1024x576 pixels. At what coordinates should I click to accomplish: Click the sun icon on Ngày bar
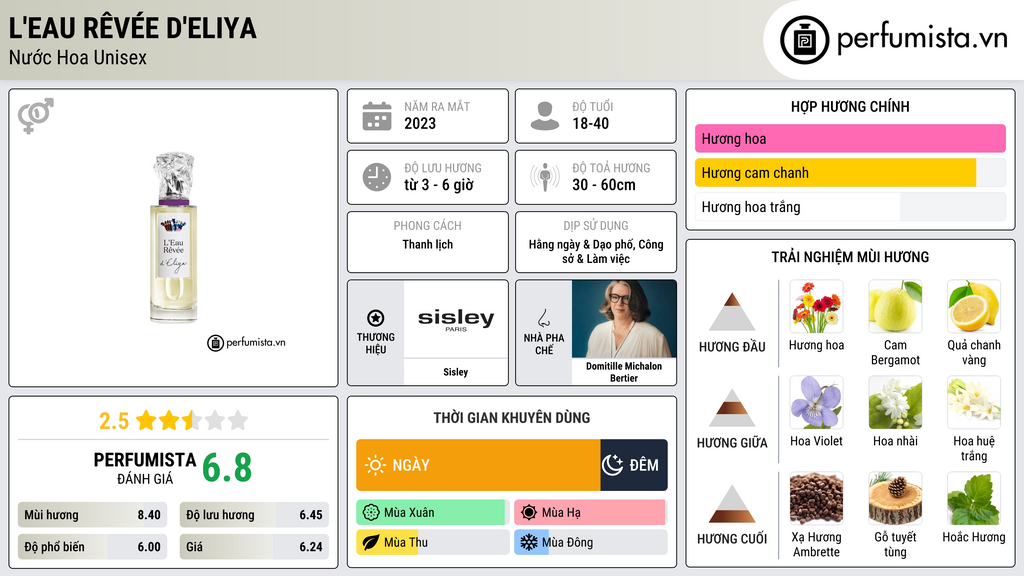coord(376,465)
